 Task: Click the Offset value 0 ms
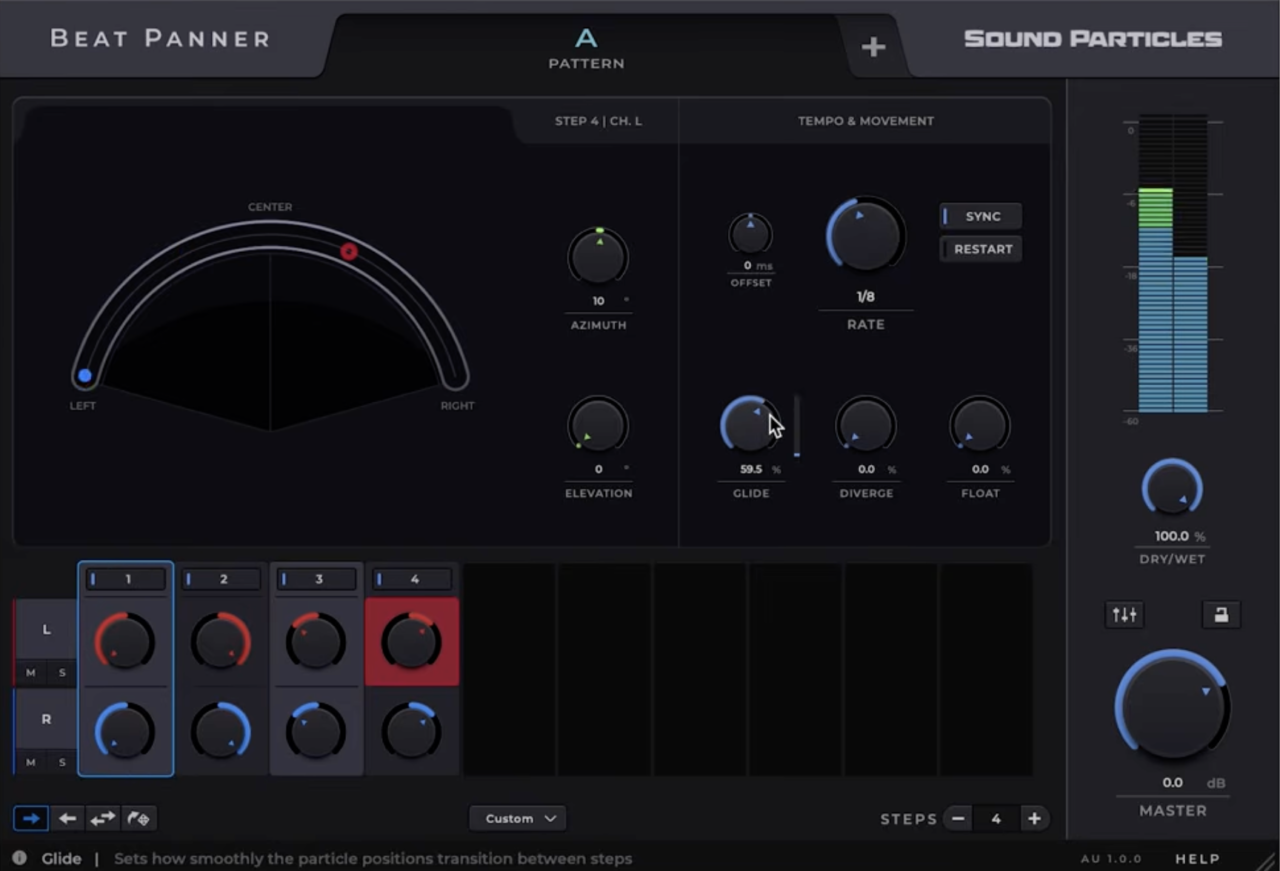point(747,266)
